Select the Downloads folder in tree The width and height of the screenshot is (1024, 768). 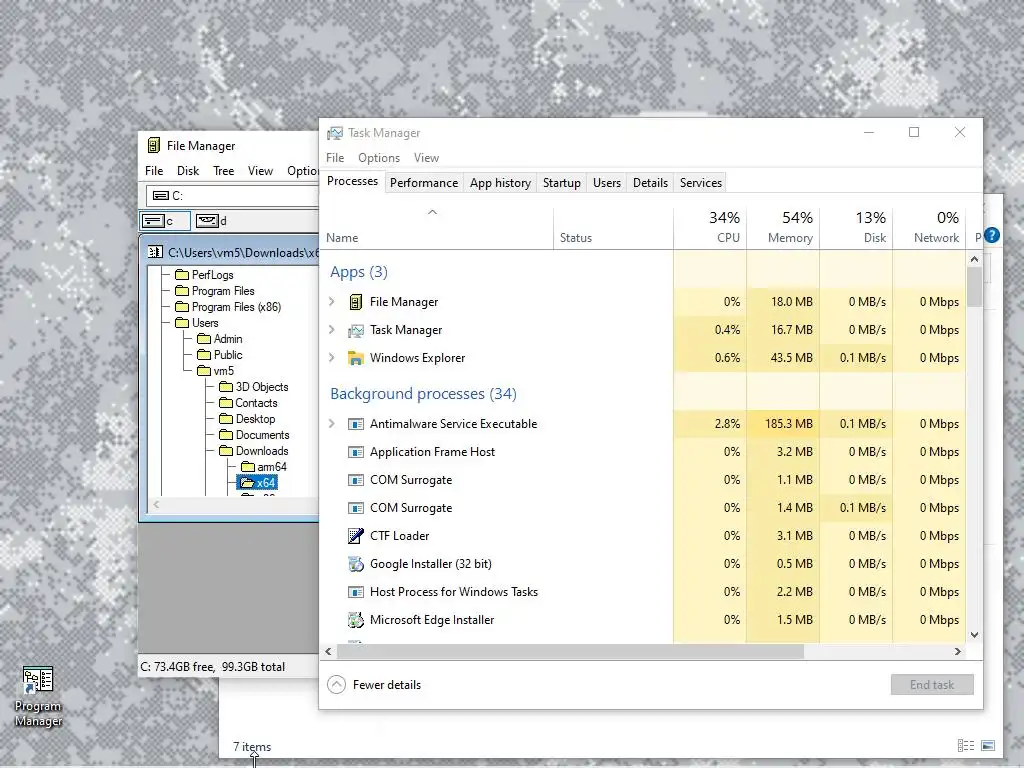(x=254, y=451)
